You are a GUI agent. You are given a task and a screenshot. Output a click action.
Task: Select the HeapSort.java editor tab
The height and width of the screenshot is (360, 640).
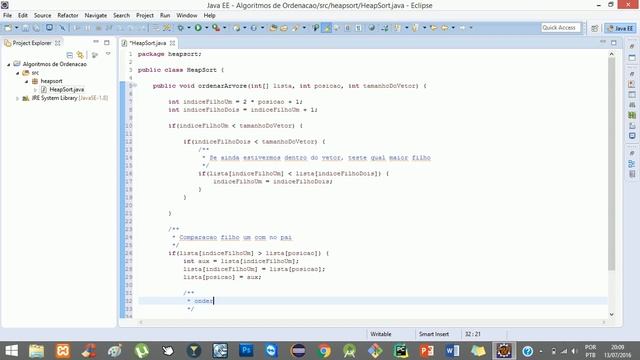(148, 43)
